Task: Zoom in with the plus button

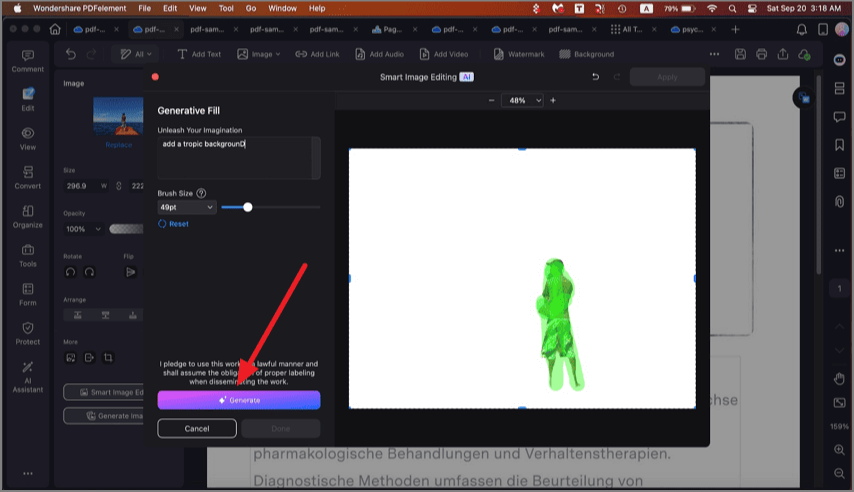Action: pyautogui.click(x=553, y=100)
